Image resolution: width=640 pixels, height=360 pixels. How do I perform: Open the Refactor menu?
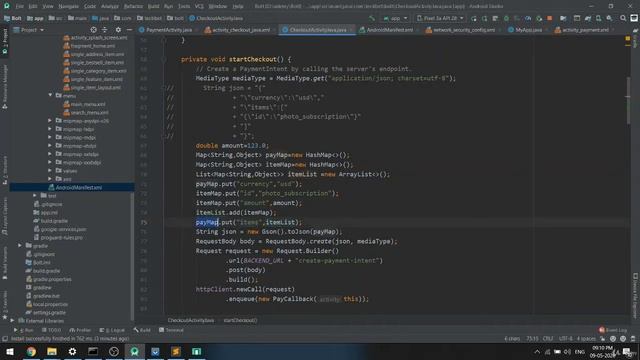(133, 6)
